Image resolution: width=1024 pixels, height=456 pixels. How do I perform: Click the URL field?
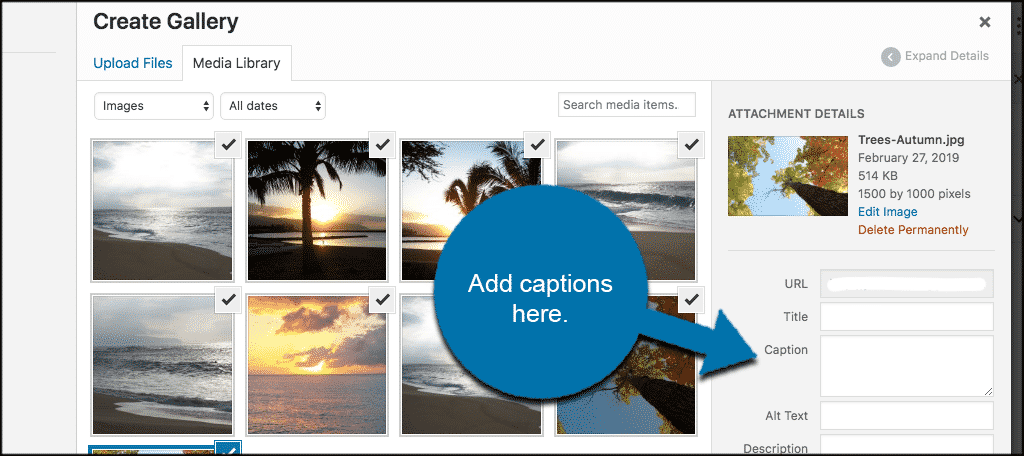(906, 284)
